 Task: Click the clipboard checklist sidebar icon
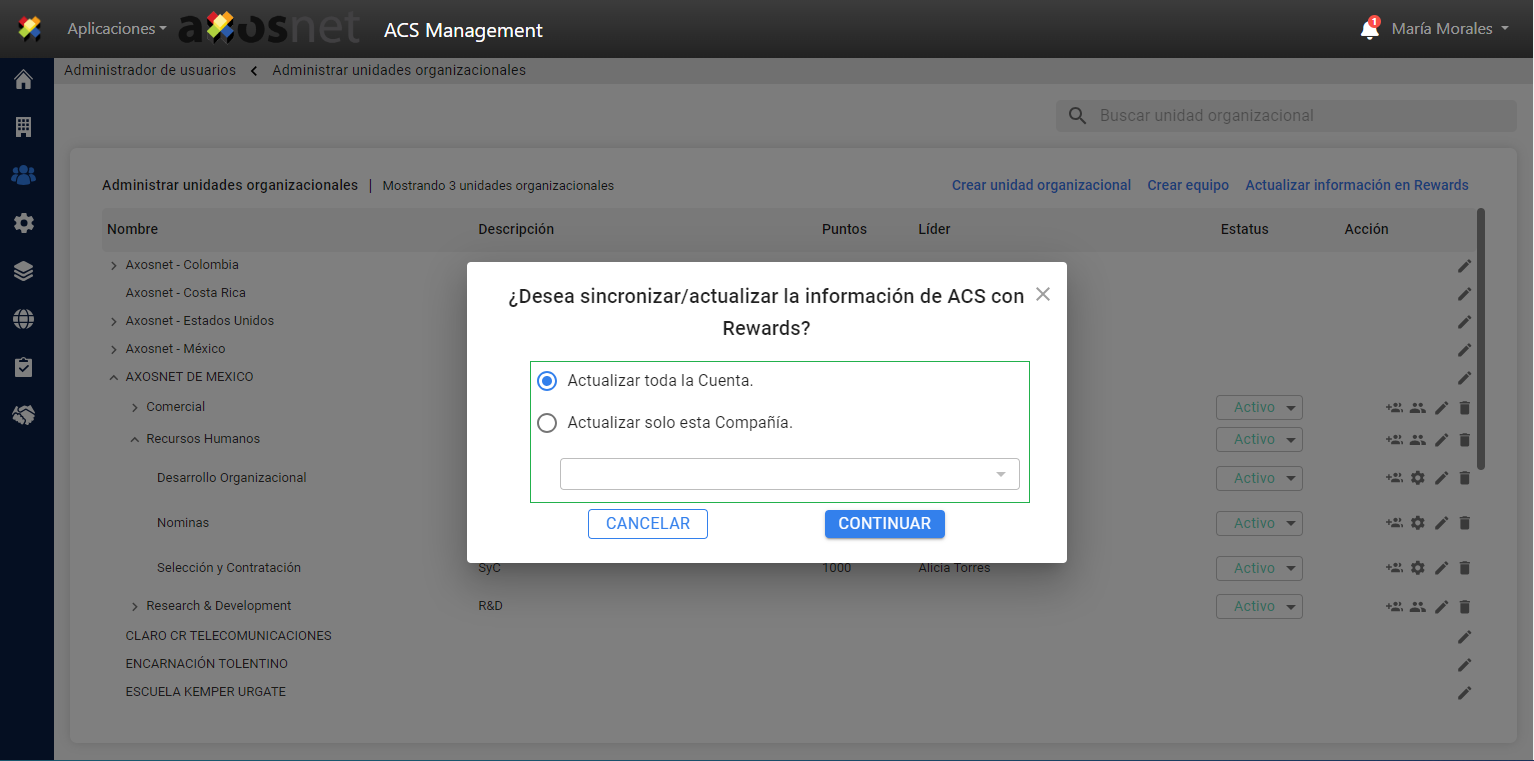[23, 367]
